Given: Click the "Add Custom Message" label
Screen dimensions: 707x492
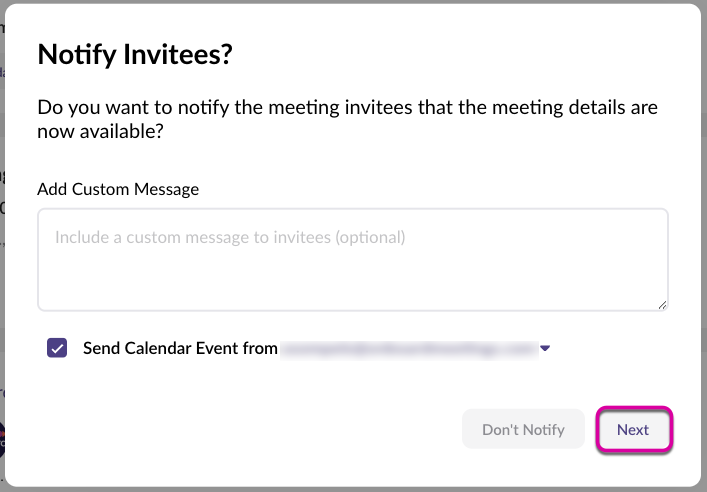Looking at the screenshot, I should coord(118,188).
